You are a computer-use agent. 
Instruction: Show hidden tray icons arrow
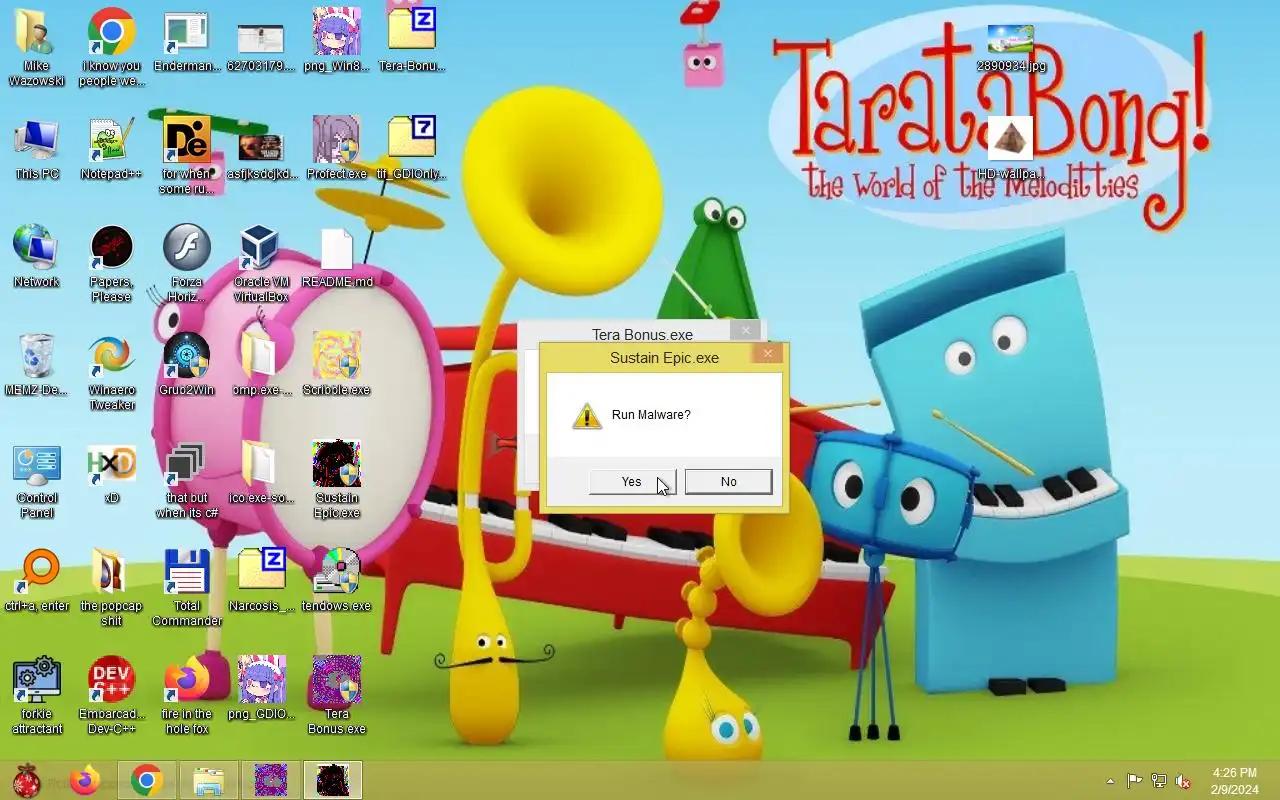[x=1110, y=781]
